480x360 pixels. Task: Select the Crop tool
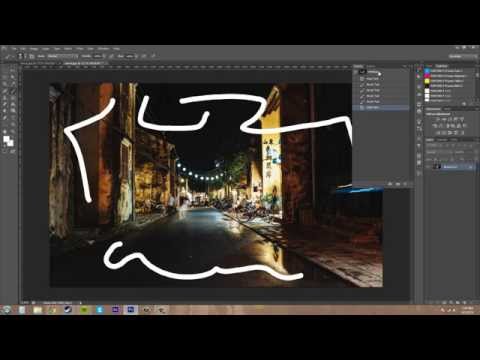pyautogui.click(x=6, y=84)
